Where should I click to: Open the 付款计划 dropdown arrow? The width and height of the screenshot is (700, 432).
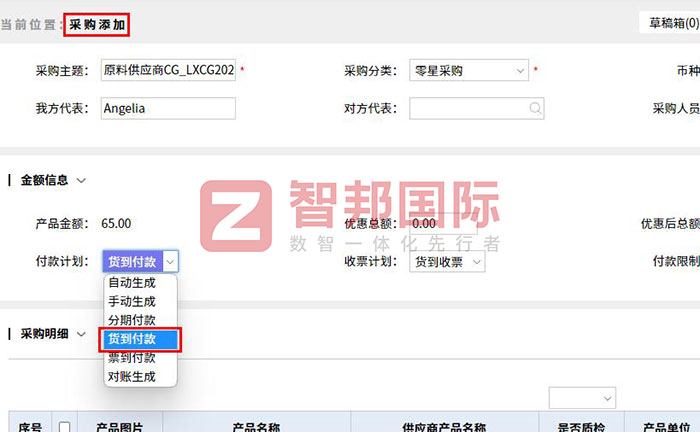coord(170,262)
